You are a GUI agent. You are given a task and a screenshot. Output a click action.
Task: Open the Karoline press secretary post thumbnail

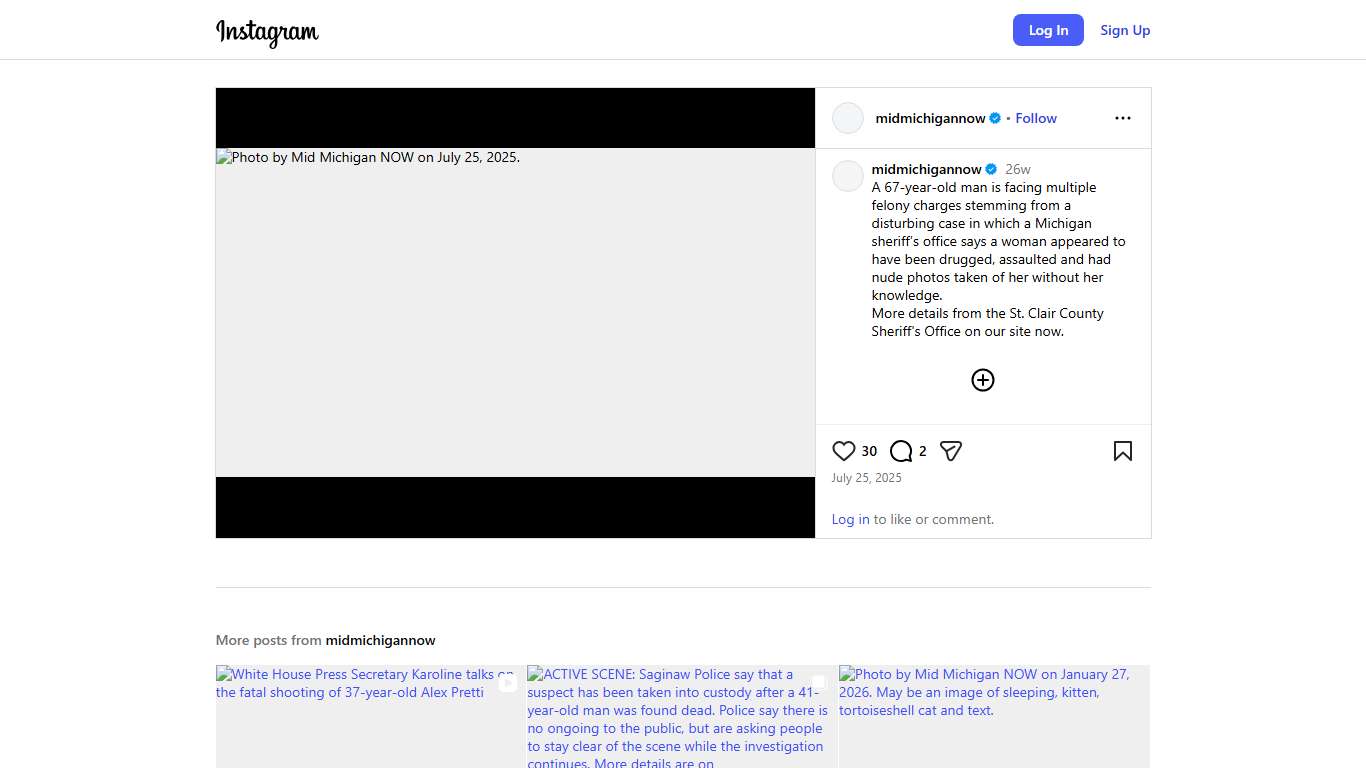click(x=369, y=716)
